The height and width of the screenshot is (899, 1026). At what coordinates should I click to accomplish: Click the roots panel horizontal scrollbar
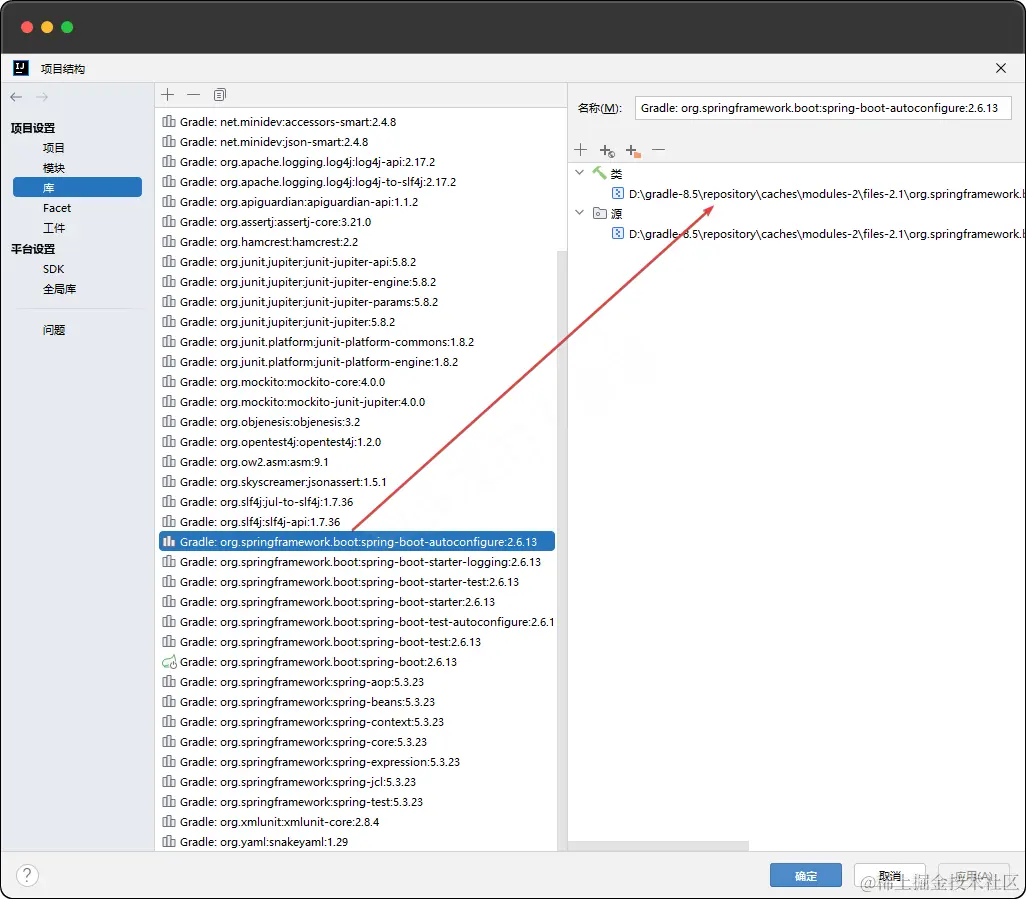pos(658,845)
